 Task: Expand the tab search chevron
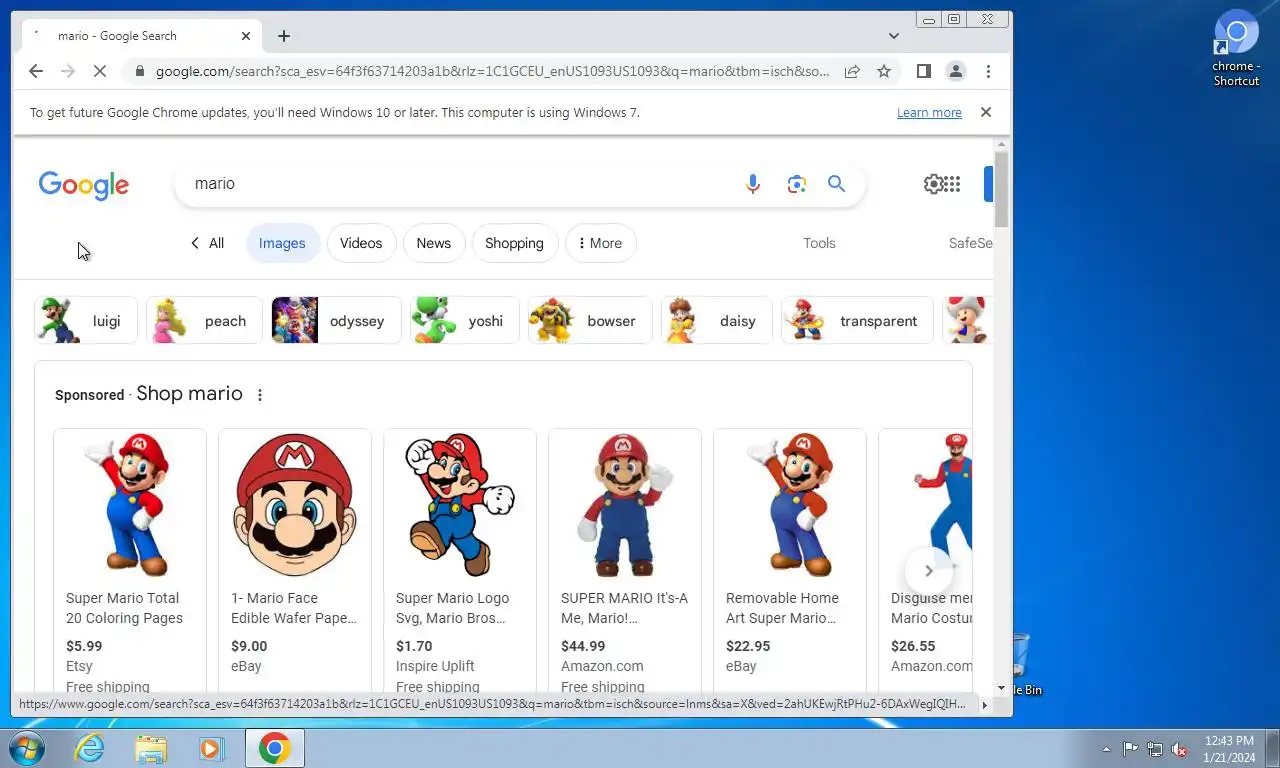click(893, 36)
